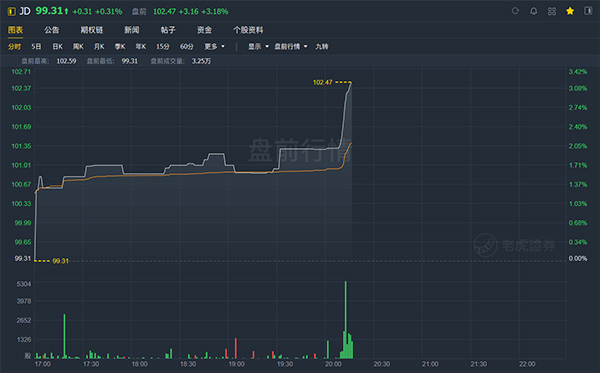The width and height of the screenshot is (600, 373).
Task: Choose the 15分 interval
Action: tap(163, 47)
